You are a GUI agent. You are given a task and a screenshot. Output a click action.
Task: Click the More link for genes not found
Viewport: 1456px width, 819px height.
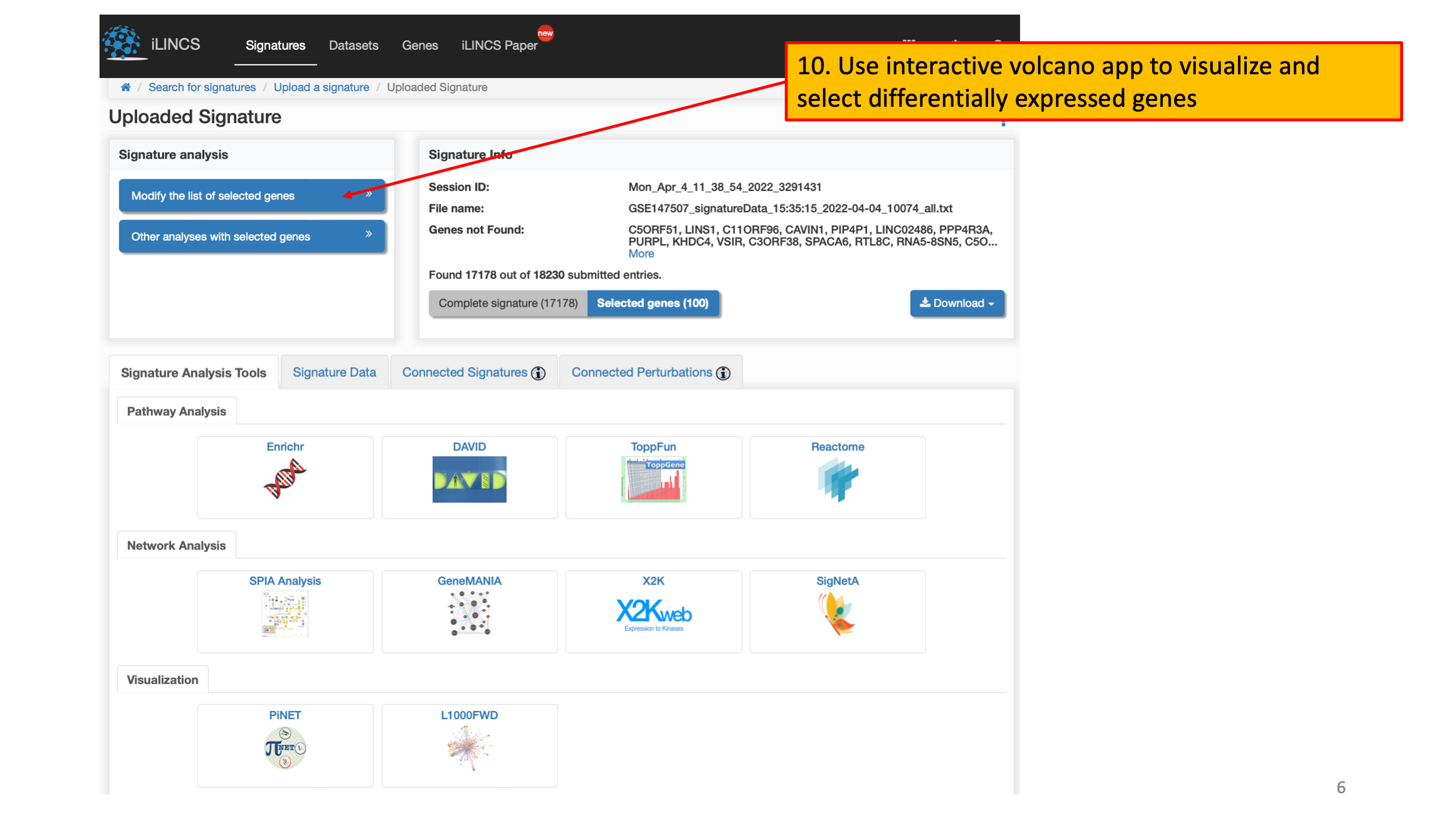pyautogui.click(x=641, y=254)
